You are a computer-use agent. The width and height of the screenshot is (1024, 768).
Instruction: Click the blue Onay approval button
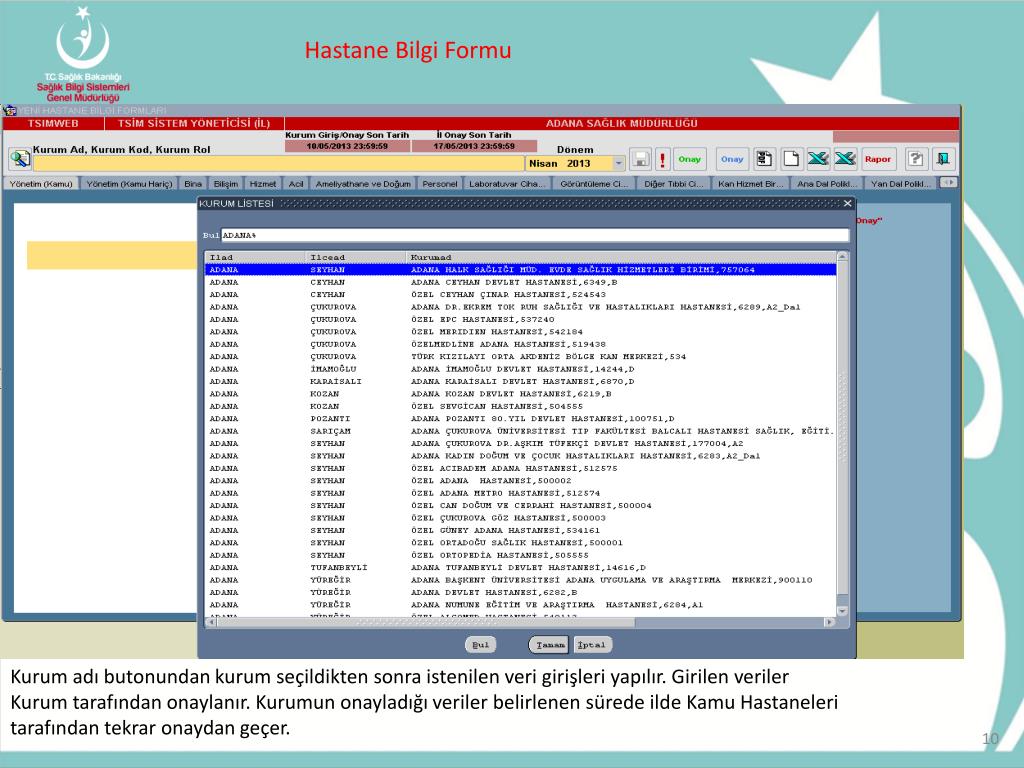[x=732, y=159]
